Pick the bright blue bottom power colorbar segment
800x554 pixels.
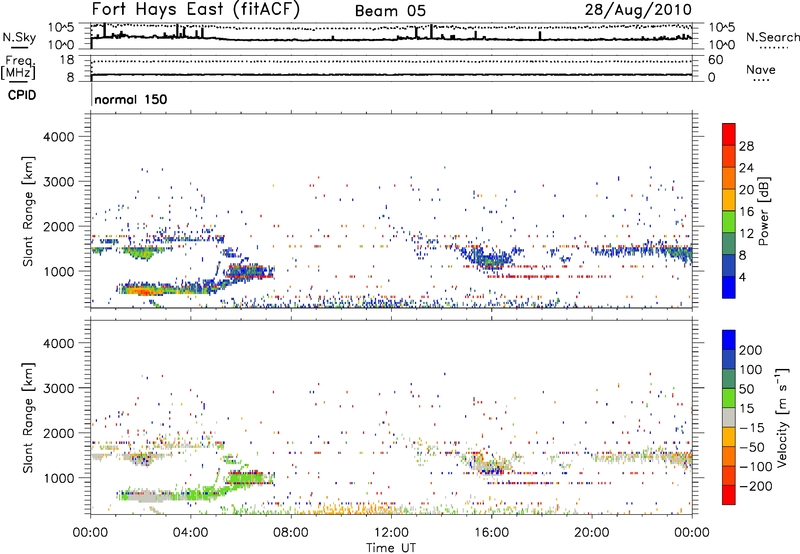(x=729, y=287)
